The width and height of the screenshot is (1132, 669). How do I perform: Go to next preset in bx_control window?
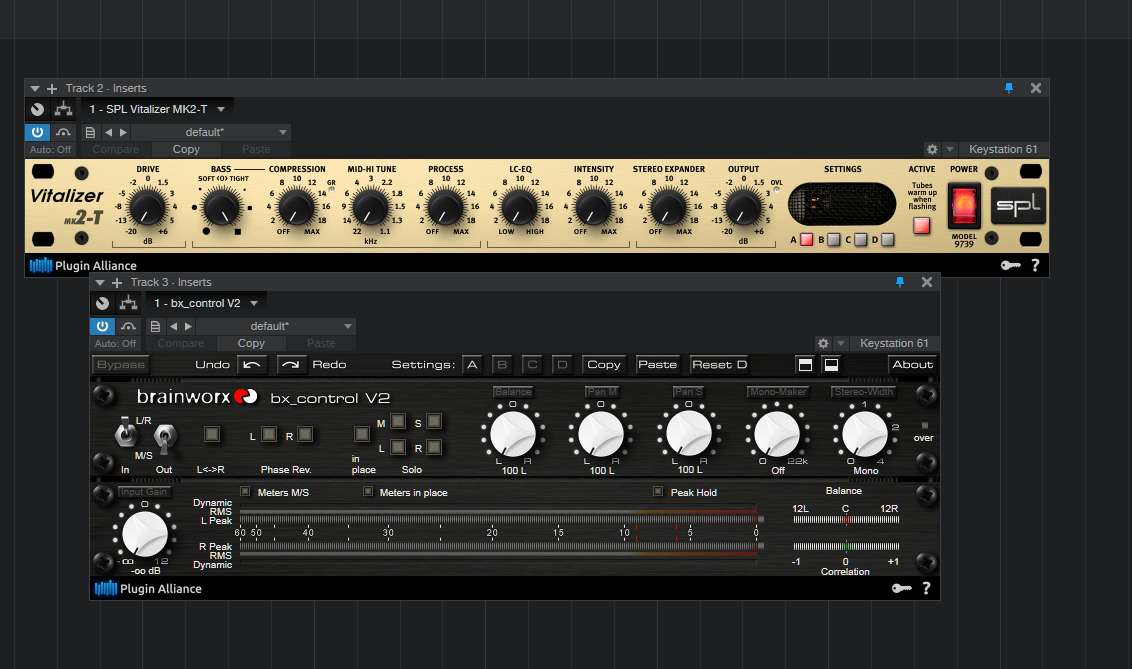pos(188,326)
